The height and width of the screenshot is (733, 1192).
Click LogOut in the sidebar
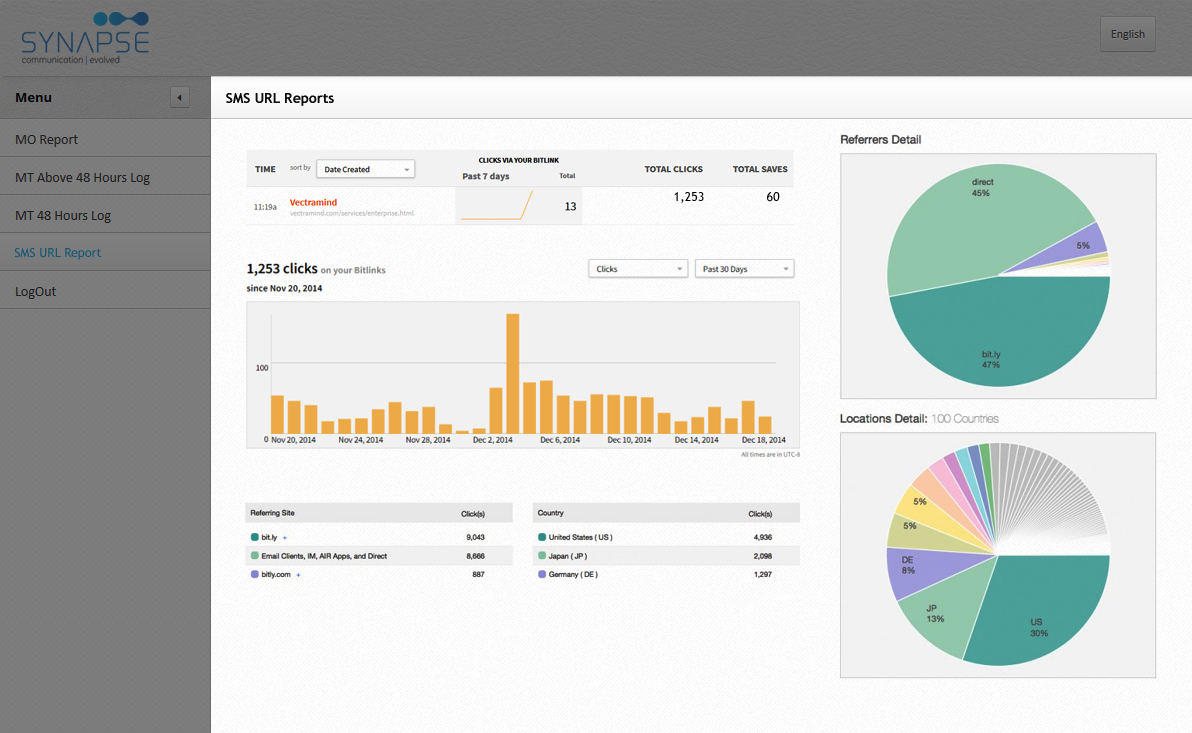click(36, 291)
